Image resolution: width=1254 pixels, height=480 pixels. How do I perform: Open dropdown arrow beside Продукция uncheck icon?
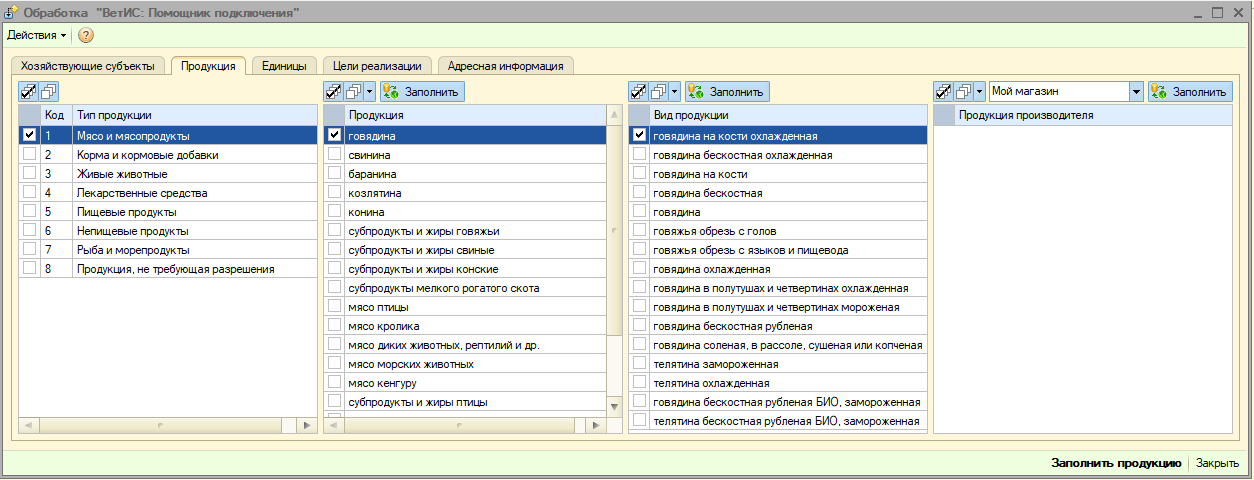[x=371, y=91]
